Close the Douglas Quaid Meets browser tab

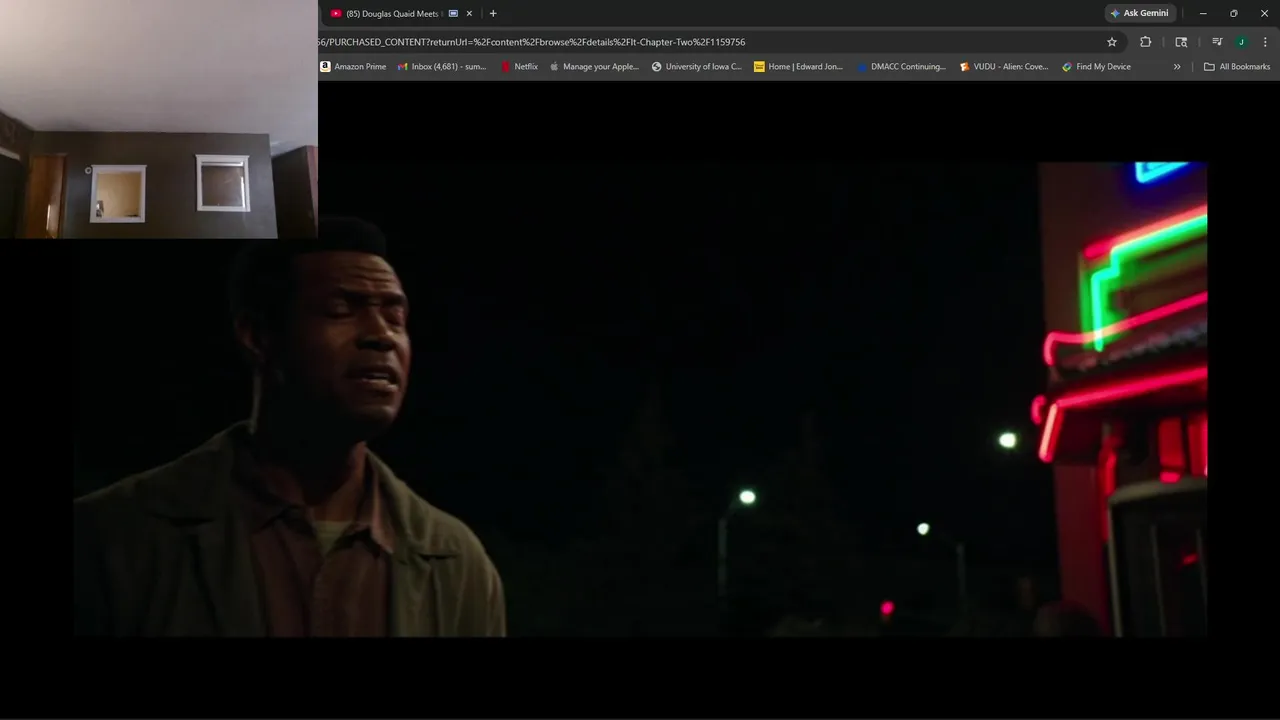point(469,14)
